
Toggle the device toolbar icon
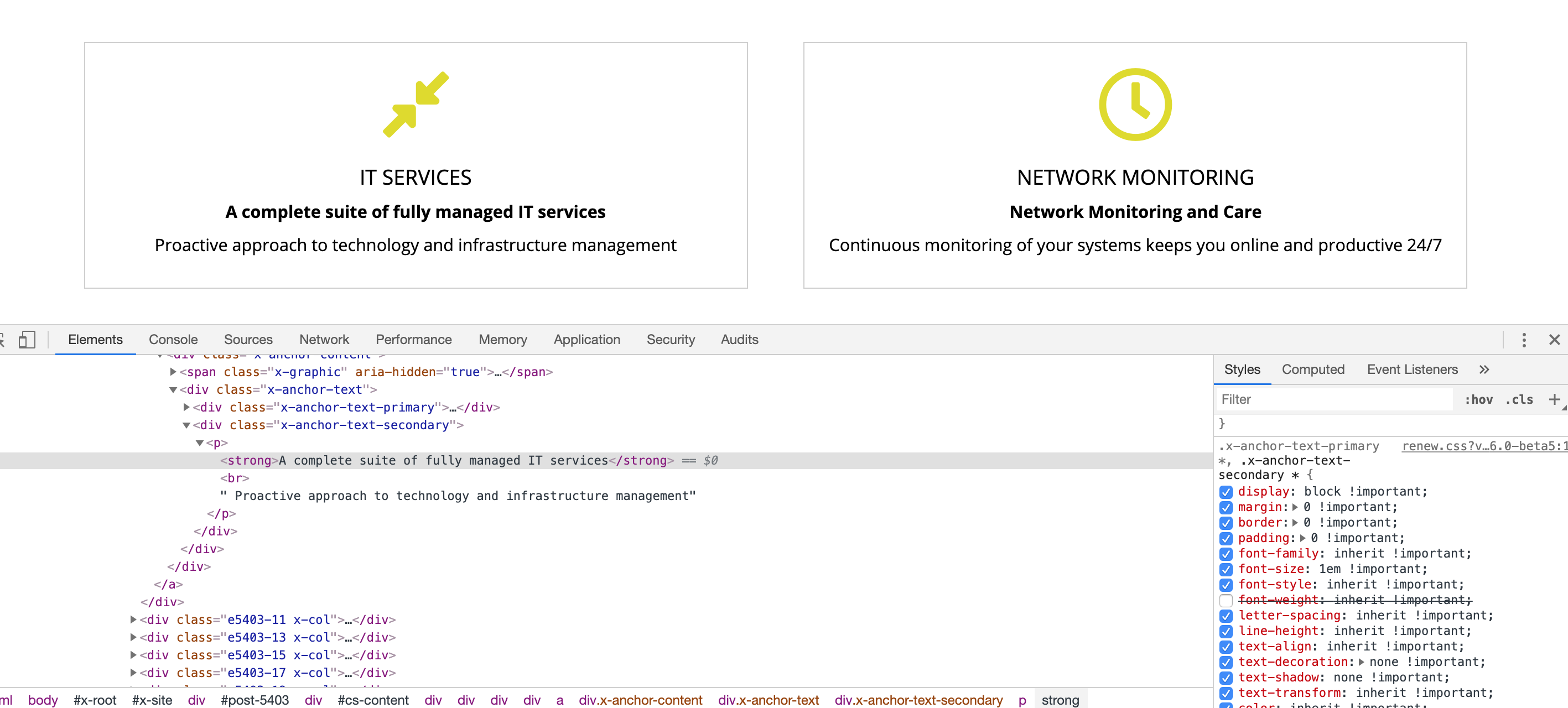tap(26, 339)
